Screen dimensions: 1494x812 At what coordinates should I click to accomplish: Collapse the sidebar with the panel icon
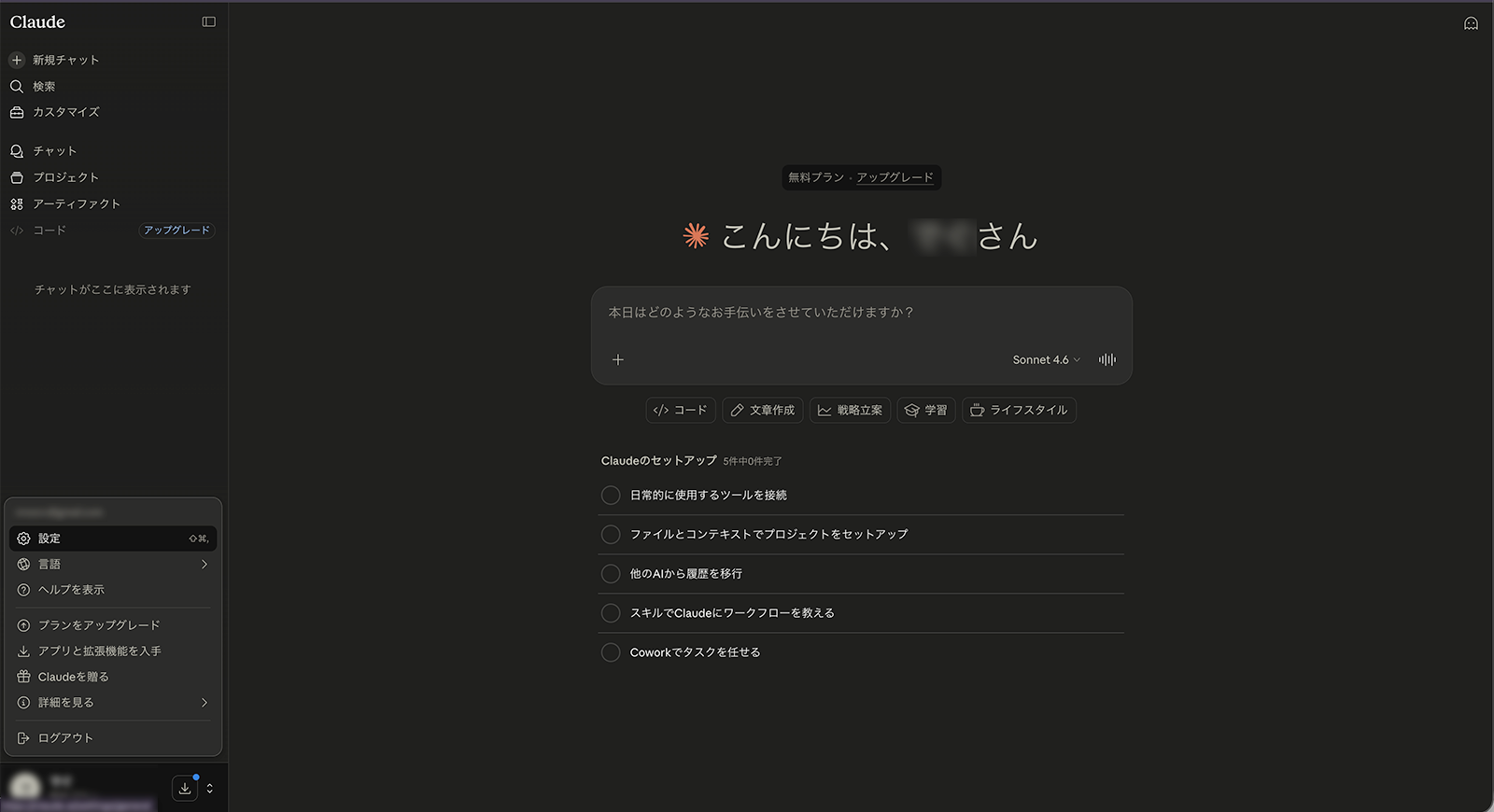[208, 22]
